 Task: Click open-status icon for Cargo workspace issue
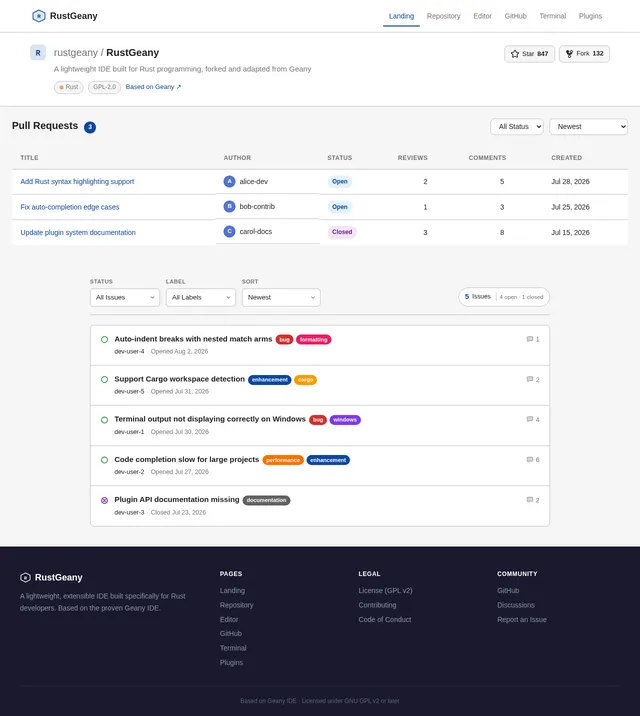coord(105,379)
